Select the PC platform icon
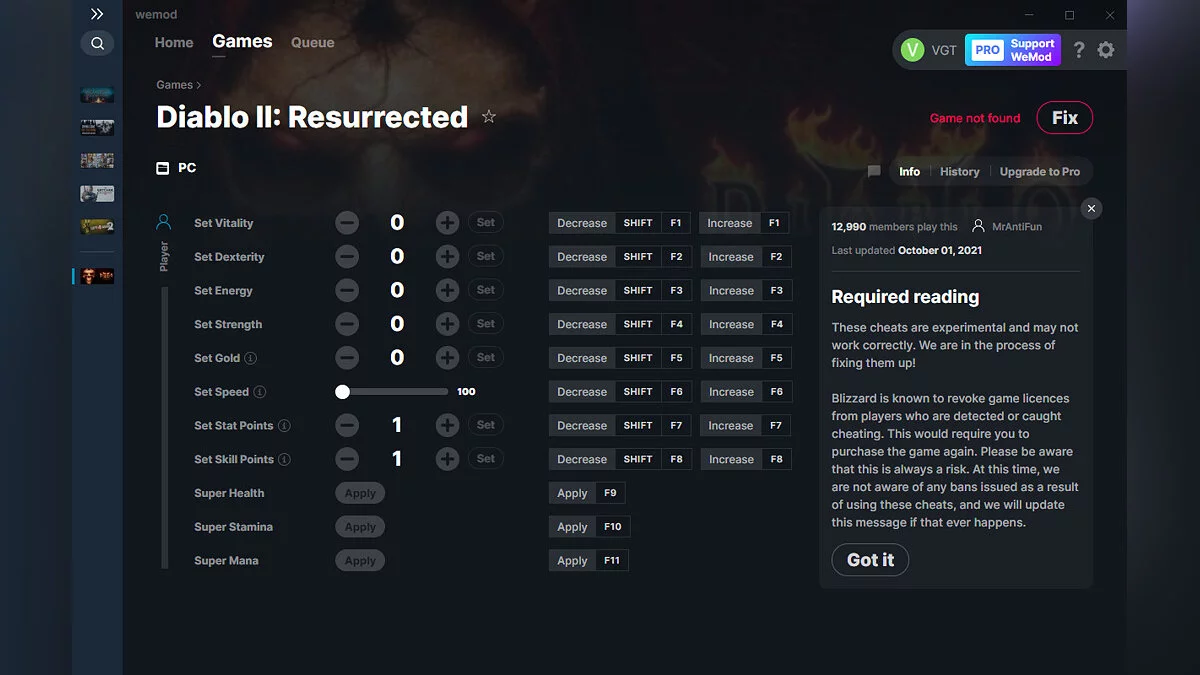1200x675 pixels. pos(161,168)
